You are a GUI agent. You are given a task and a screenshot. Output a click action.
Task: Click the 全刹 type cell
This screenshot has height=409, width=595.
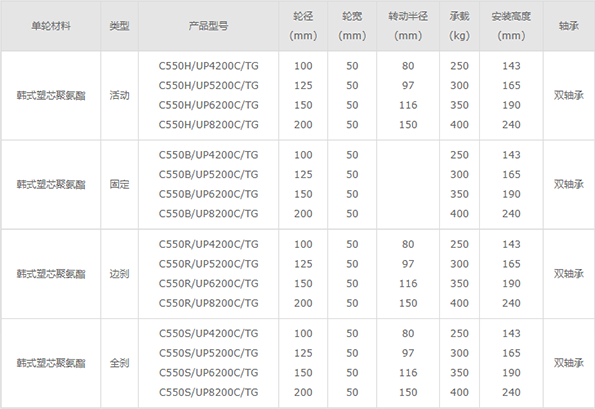pyautogui.click(x=120, y=363)
